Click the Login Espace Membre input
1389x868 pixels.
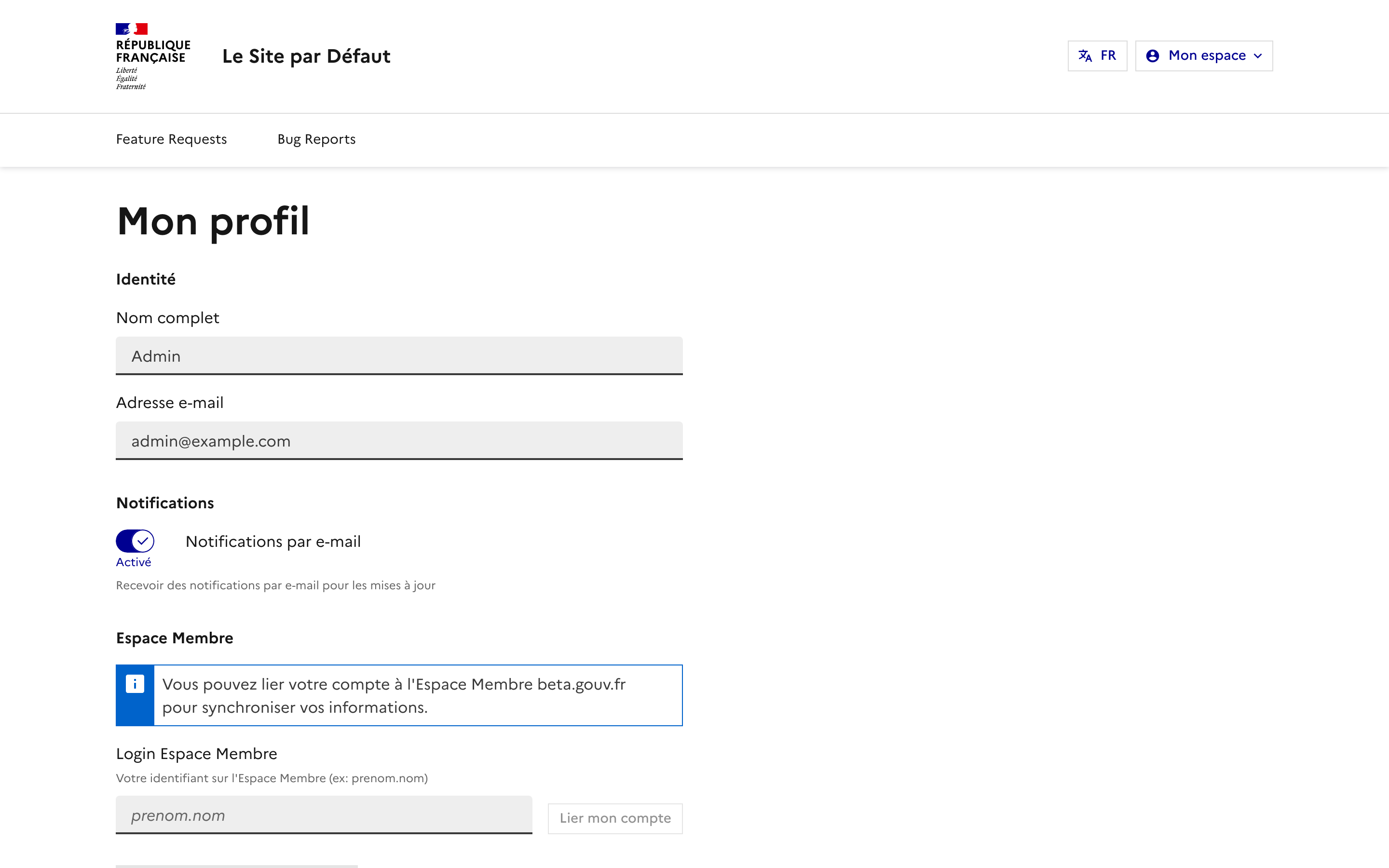[324, 814]
